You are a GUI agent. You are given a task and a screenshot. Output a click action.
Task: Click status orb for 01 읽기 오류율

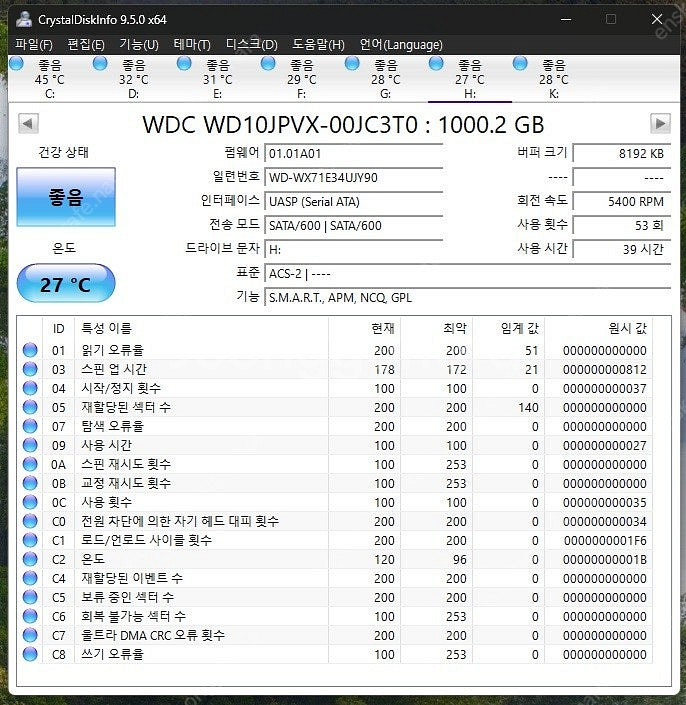coord(30,350)
